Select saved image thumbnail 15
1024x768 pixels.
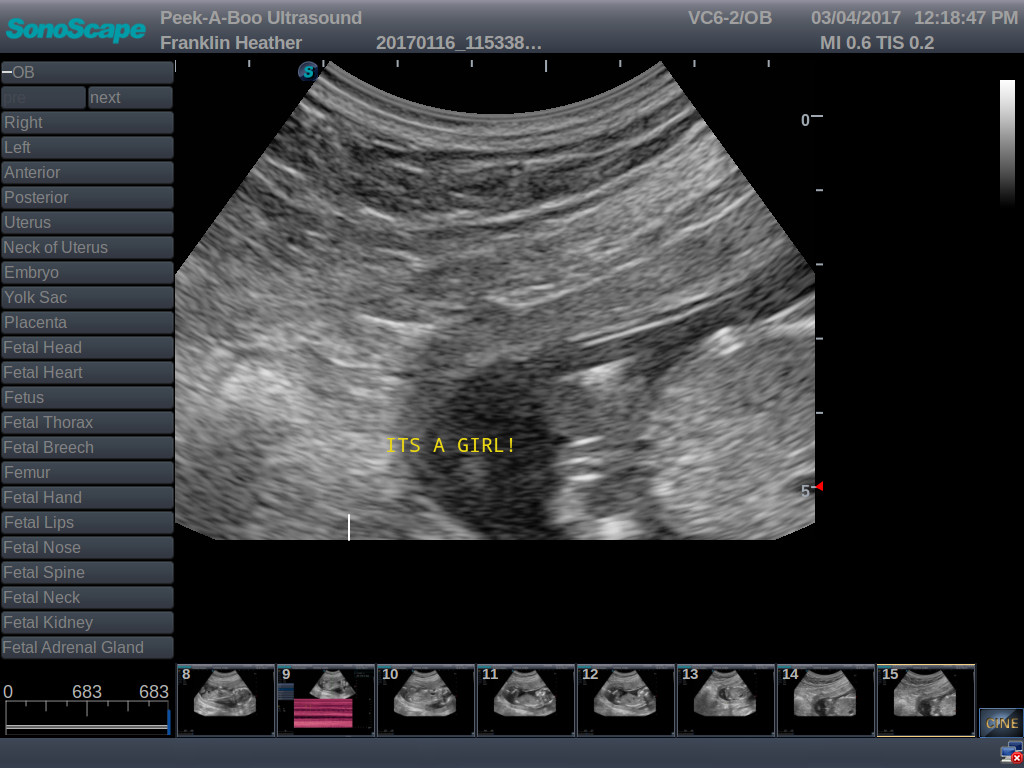tap(925, 700)
